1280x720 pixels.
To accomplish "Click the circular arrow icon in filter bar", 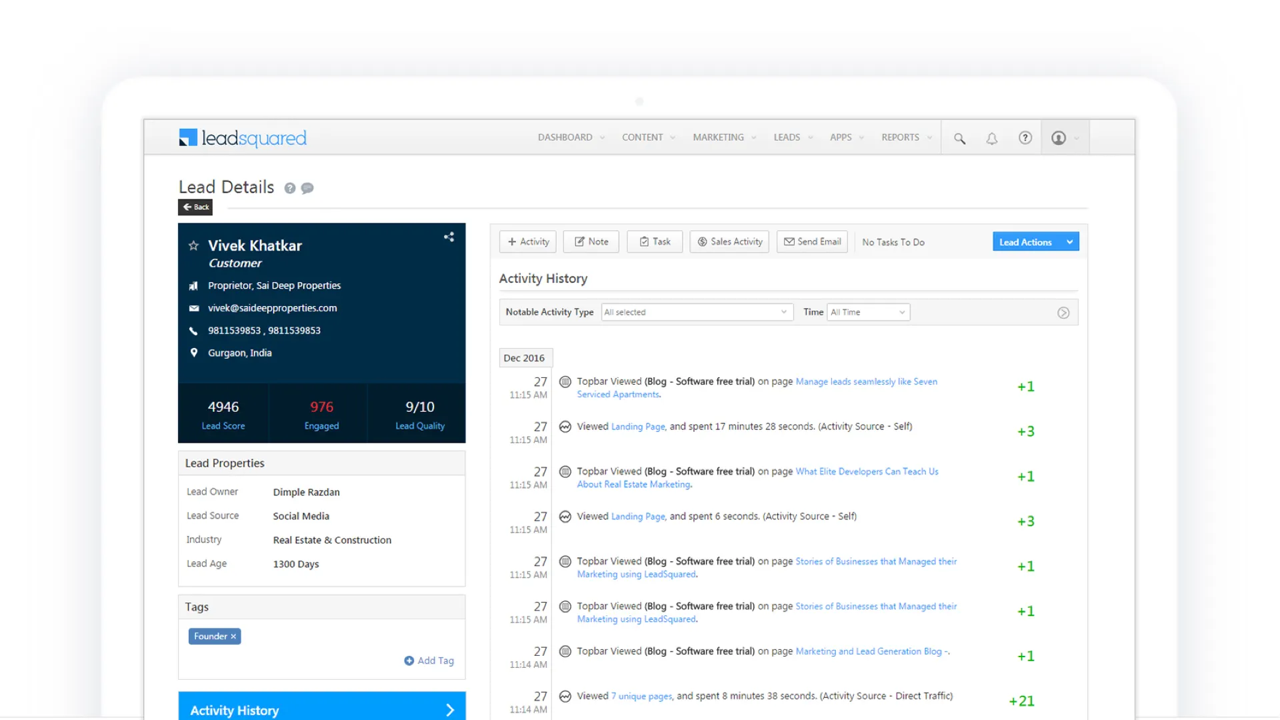I will (x=1063, y=313).
